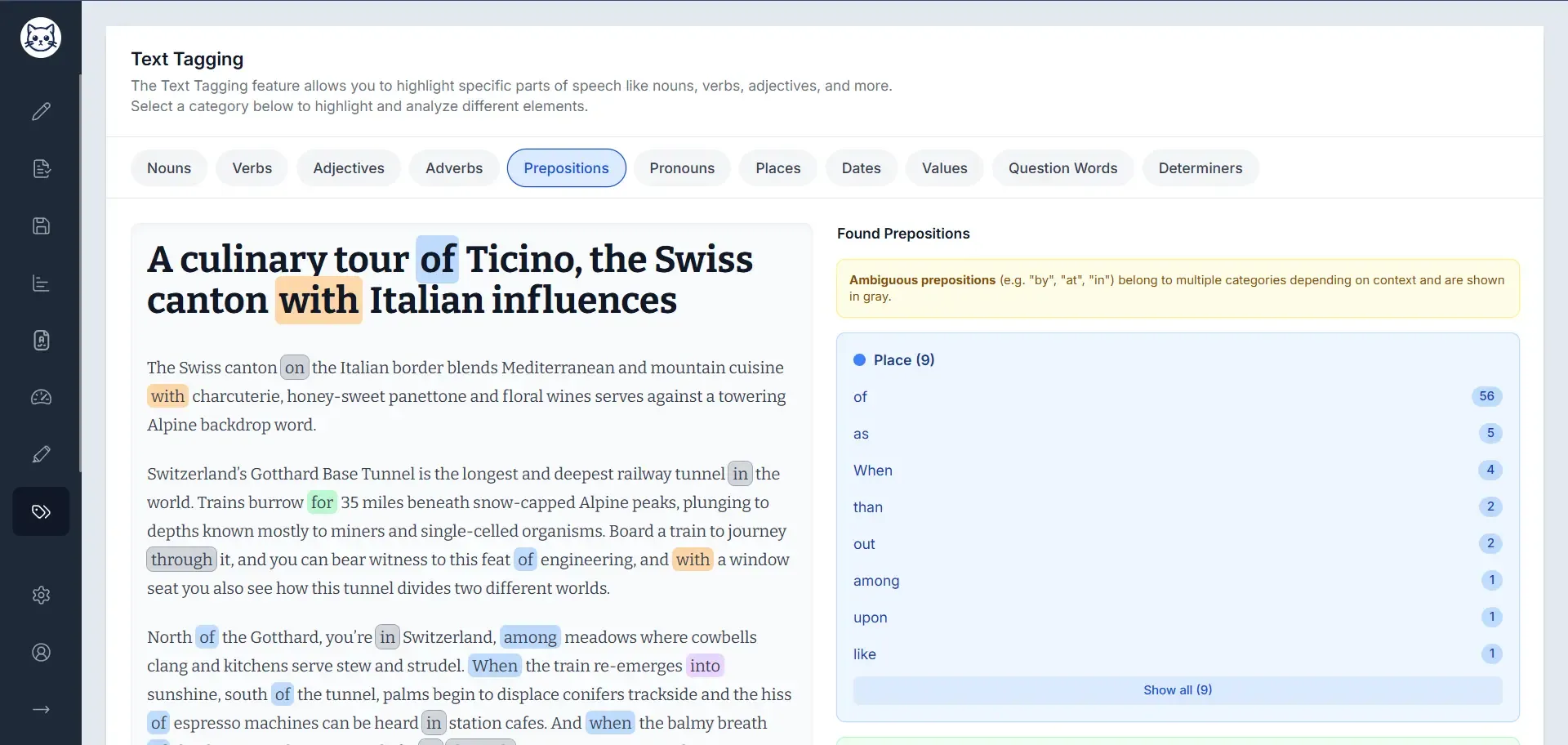Switch to the Dates category tab
This screenshot has width=1568, height=745.
861,168
